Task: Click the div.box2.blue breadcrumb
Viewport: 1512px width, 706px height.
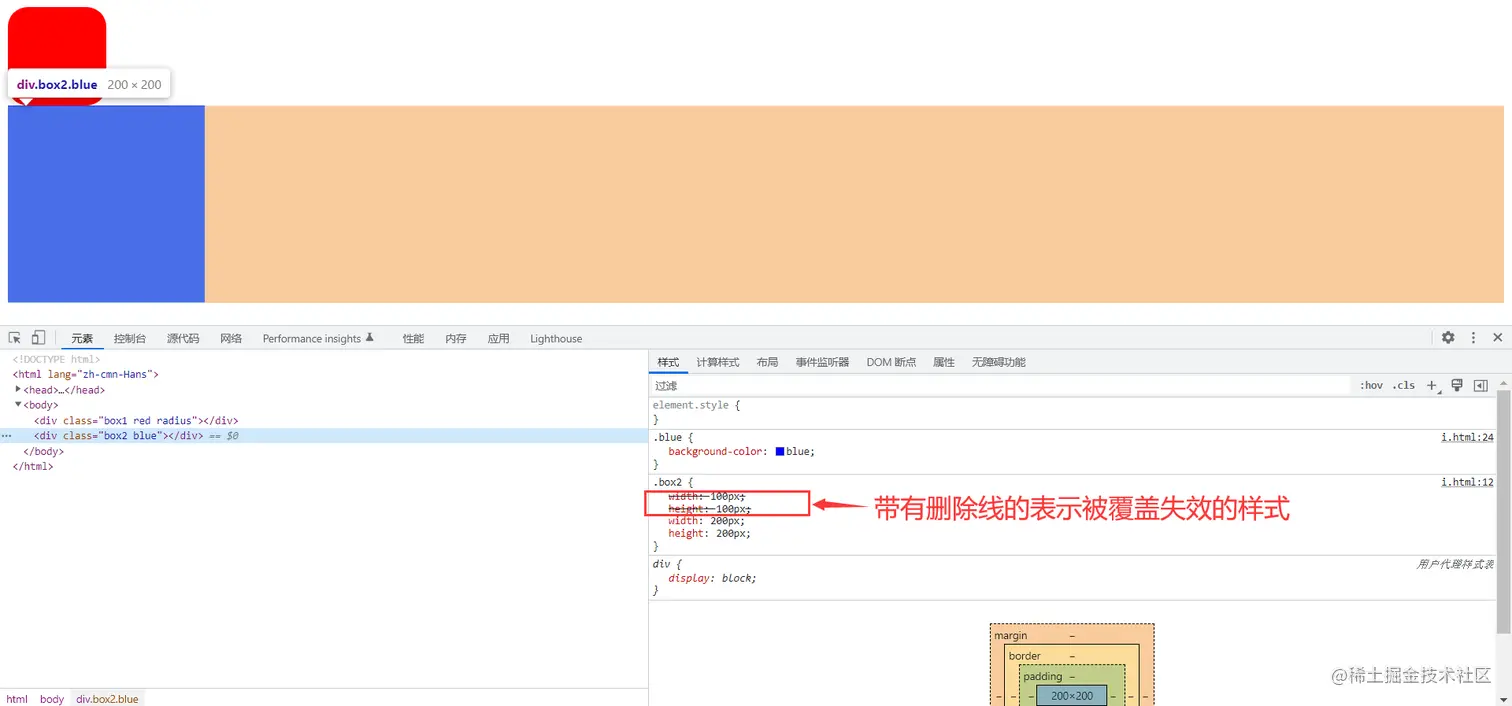Action: point(108,699)
